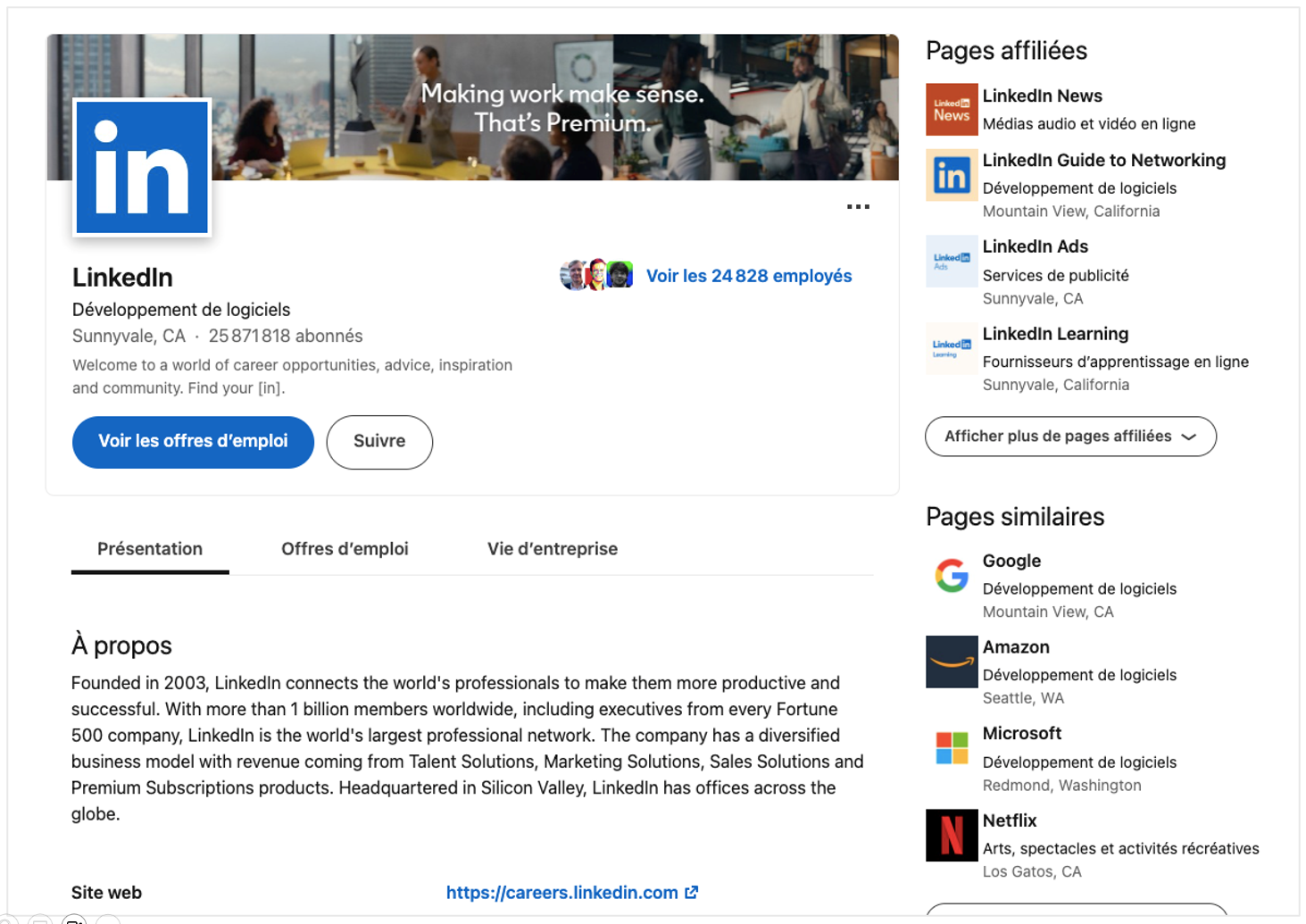Click the Sunnyvale, CA location under LinkedIn heading
This screenshot has width=1306, height=924.
[129, 336]
